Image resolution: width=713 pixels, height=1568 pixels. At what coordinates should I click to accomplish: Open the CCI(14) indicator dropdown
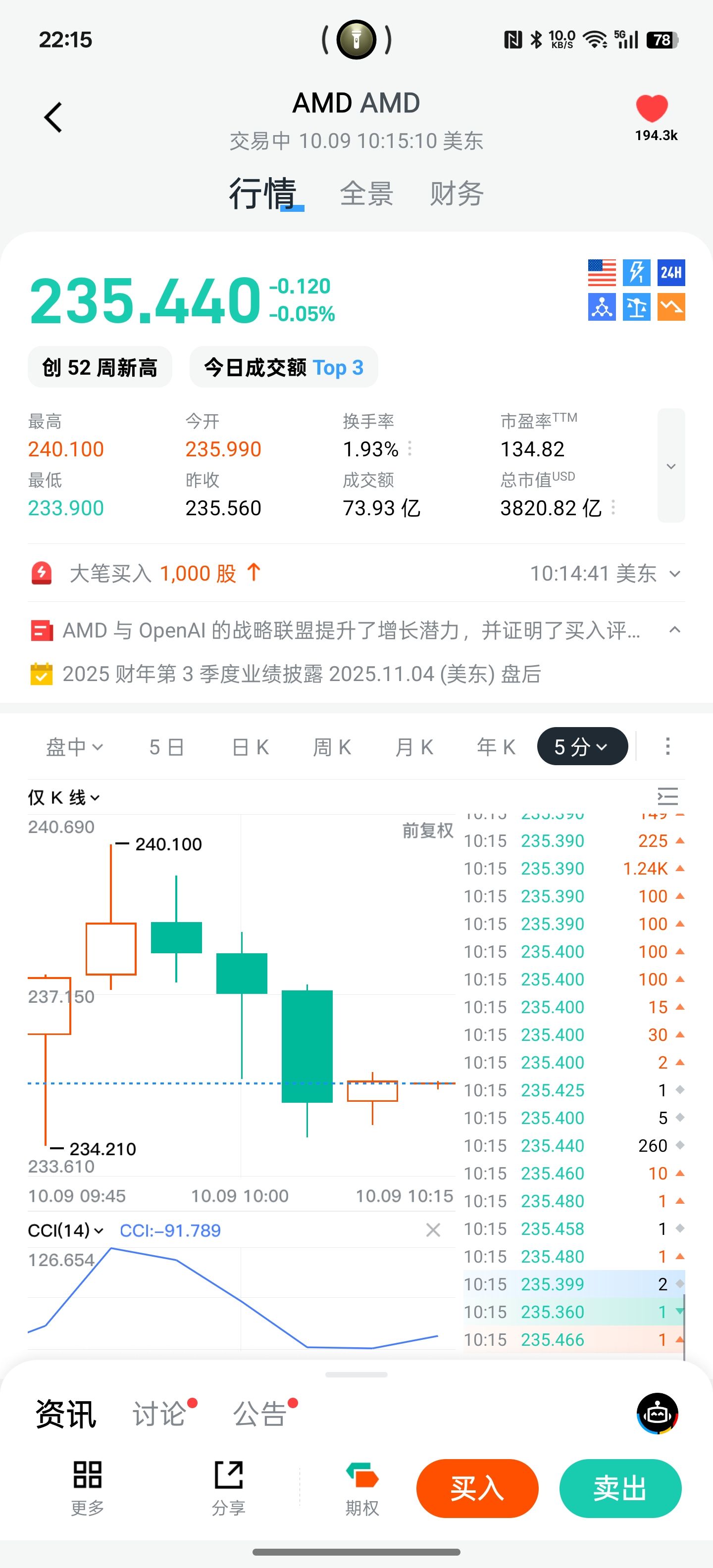pos(65,1231)
